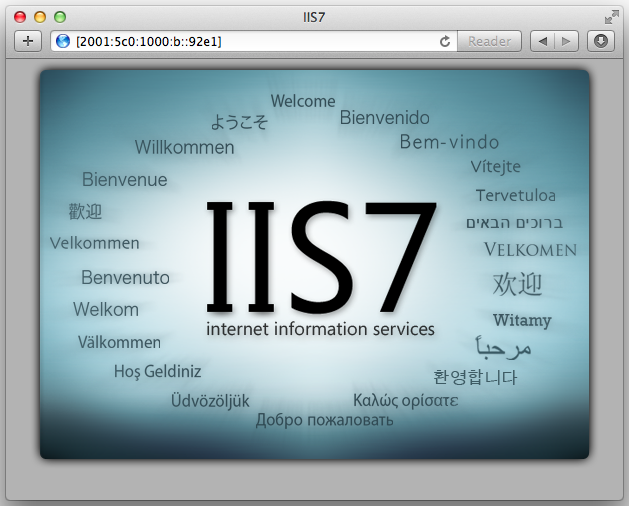This screenshot has width=629, height=506.
Task: Click the 'Bem-vindo' text
Action: coord(449,142)
